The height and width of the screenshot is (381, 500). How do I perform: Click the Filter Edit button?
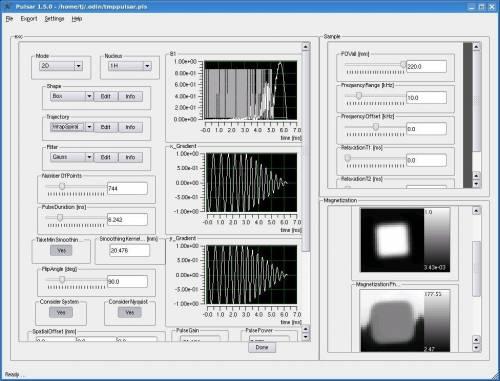pyautogui.click(x=106, y=157)
